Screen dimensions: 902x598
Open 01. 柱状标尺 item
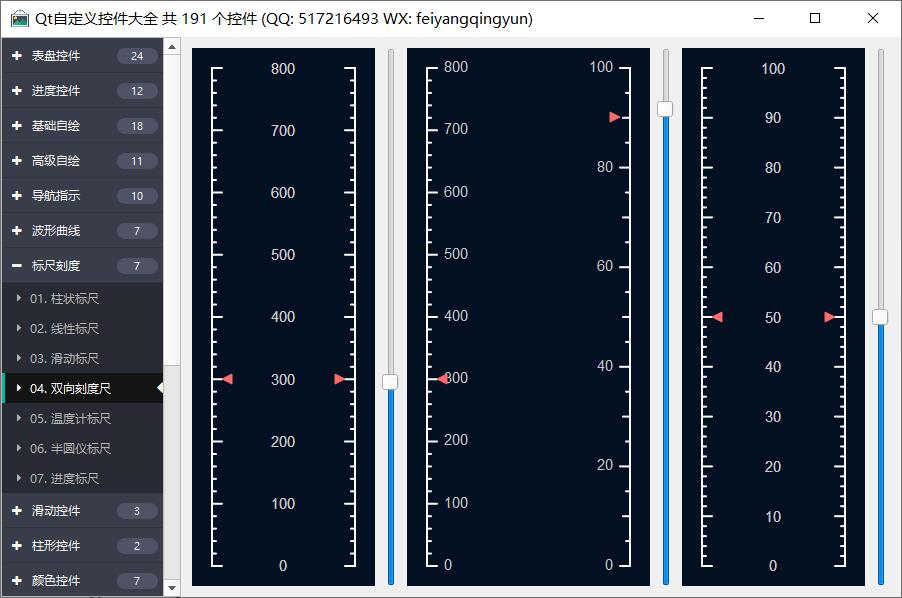[64, 299]
